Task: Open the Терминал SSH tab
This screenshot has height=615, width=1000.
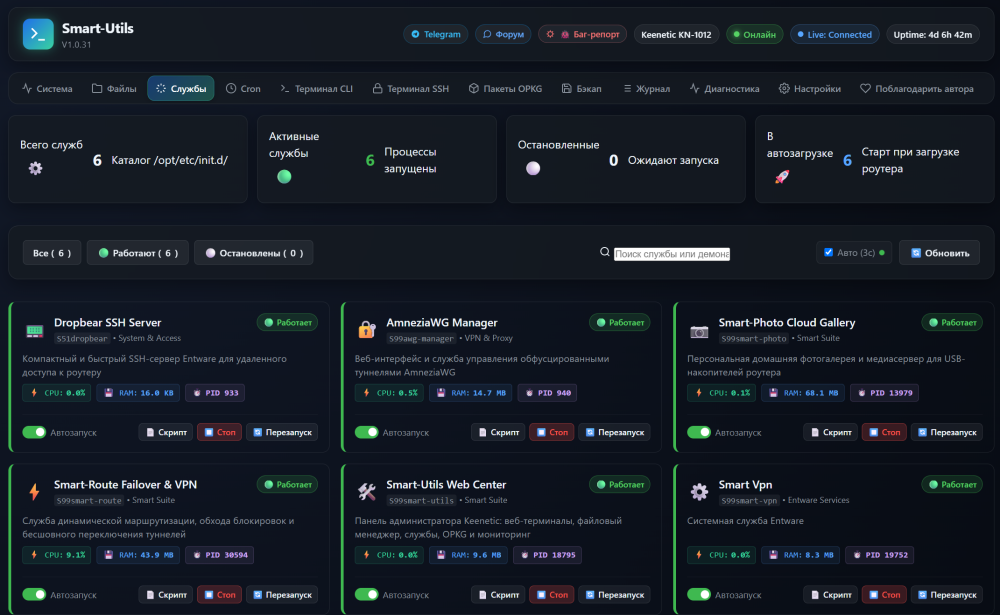Action: point(411,89)
